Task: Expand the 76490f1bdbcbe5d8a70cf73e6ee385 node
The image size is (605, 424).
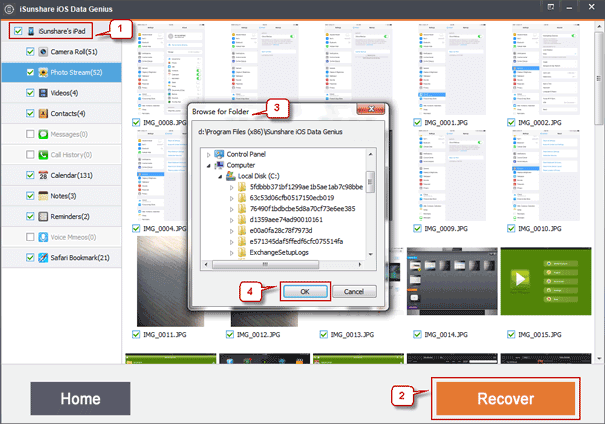Action: (x=232, y=209)
